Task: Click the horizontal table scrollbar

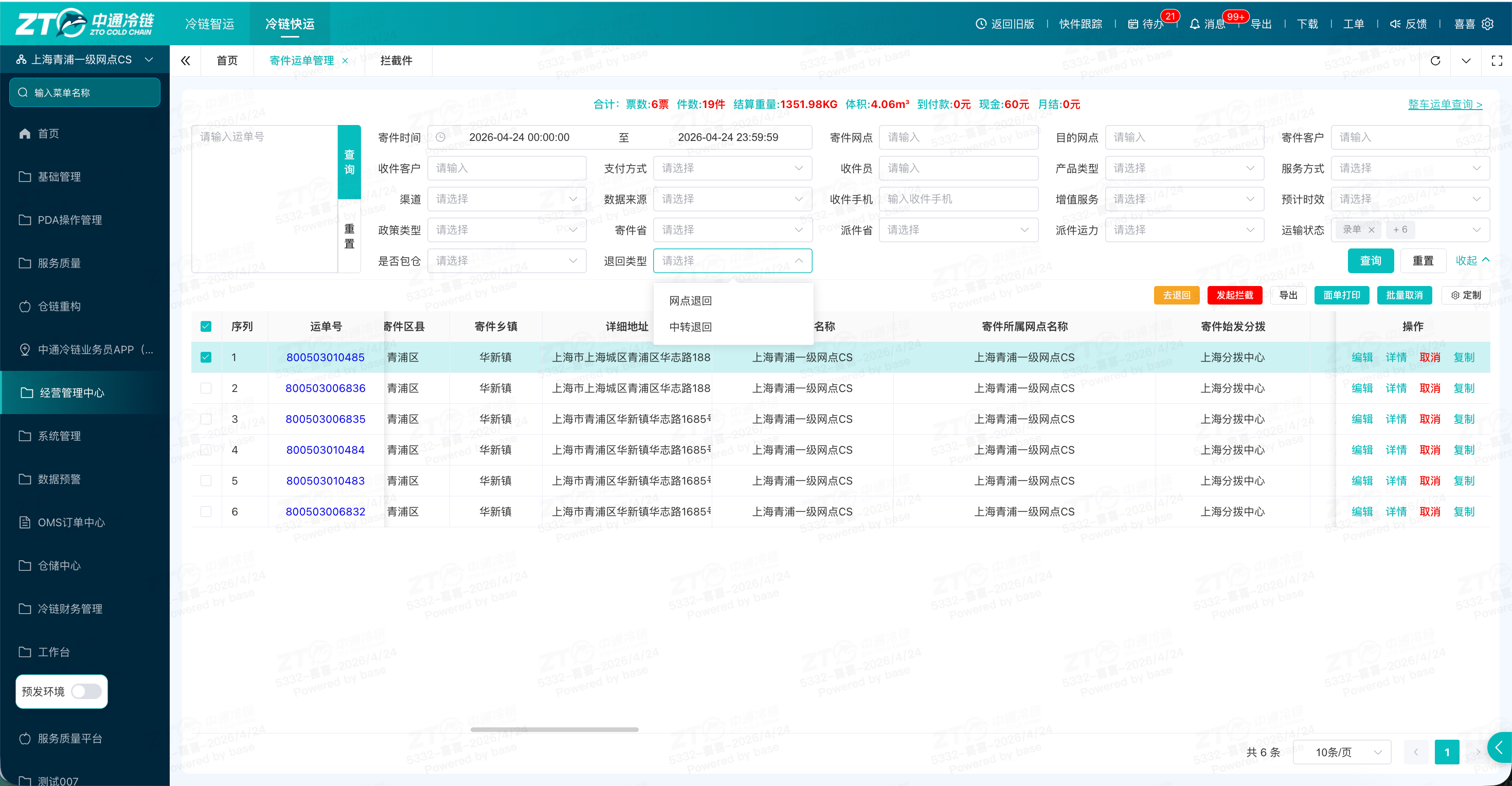Action: [x=554, y=729]
